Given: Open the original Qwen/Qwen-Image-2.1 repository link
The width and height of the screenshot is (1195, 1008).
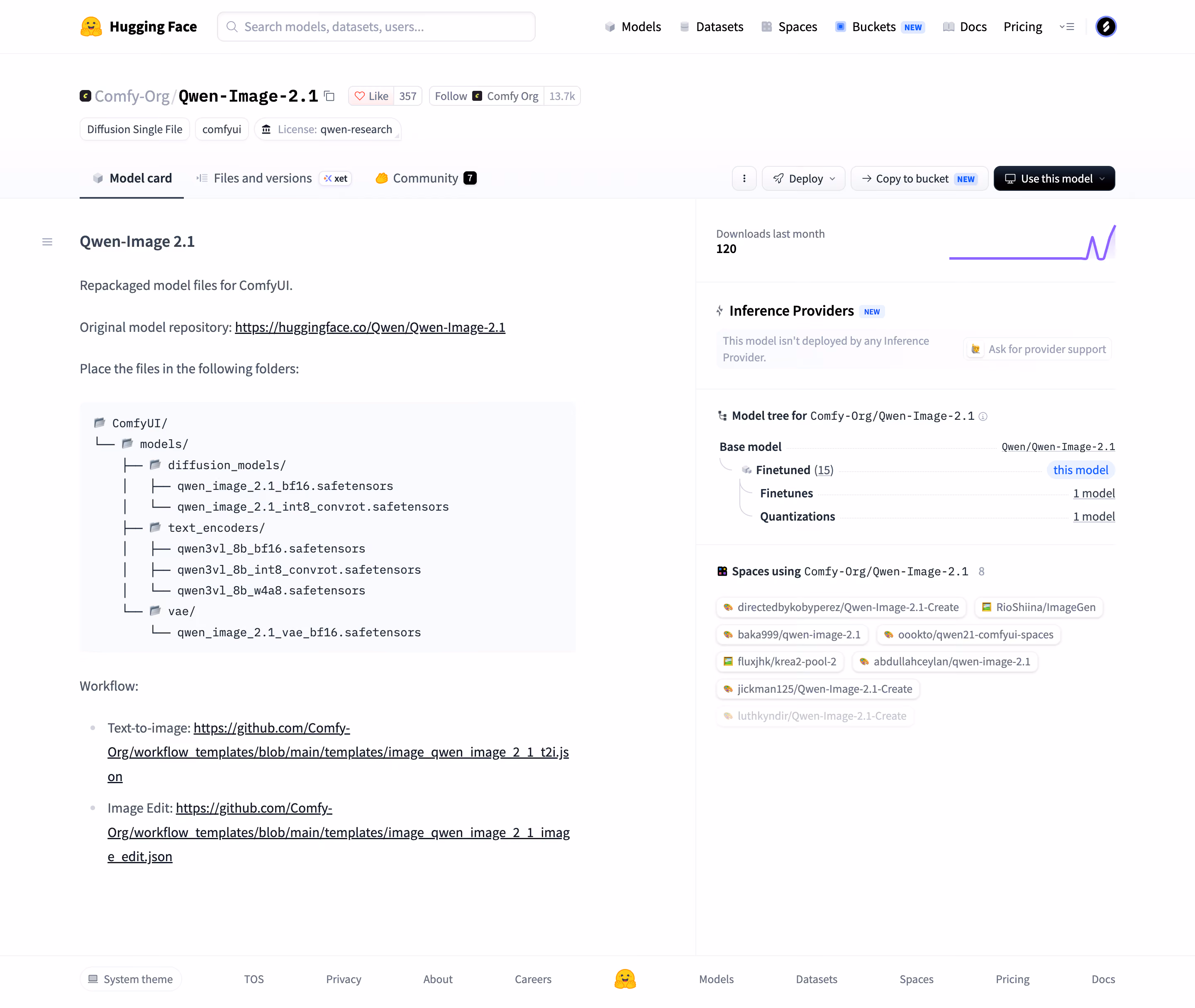Looking at the screenshot, I should (x=371, y=327).
